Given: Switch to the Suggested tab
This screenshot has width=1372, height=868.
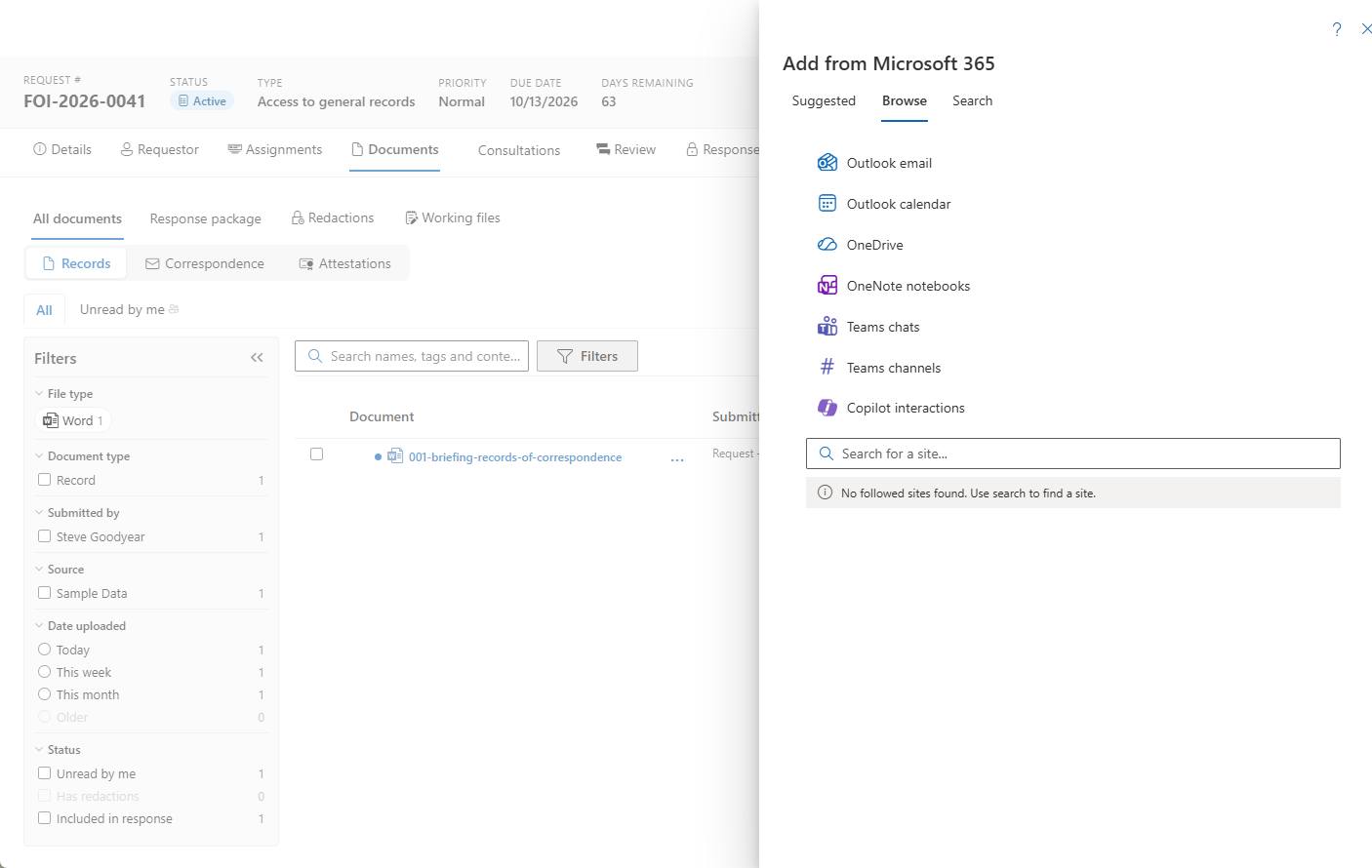Looking at the screenshot, I should click(x=824, y=100).
